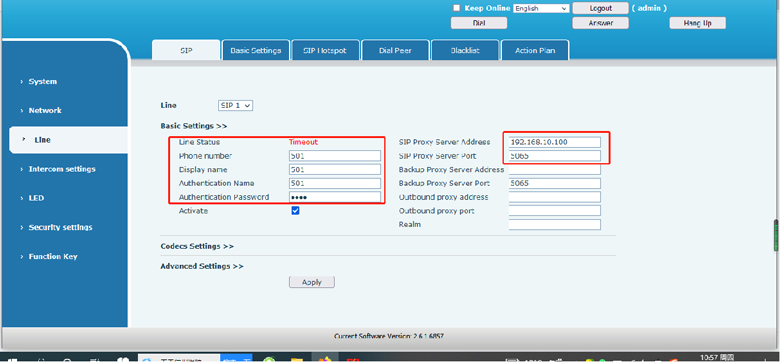
Task: Click the Authentication Password field
Action: [x=335, y=197]
